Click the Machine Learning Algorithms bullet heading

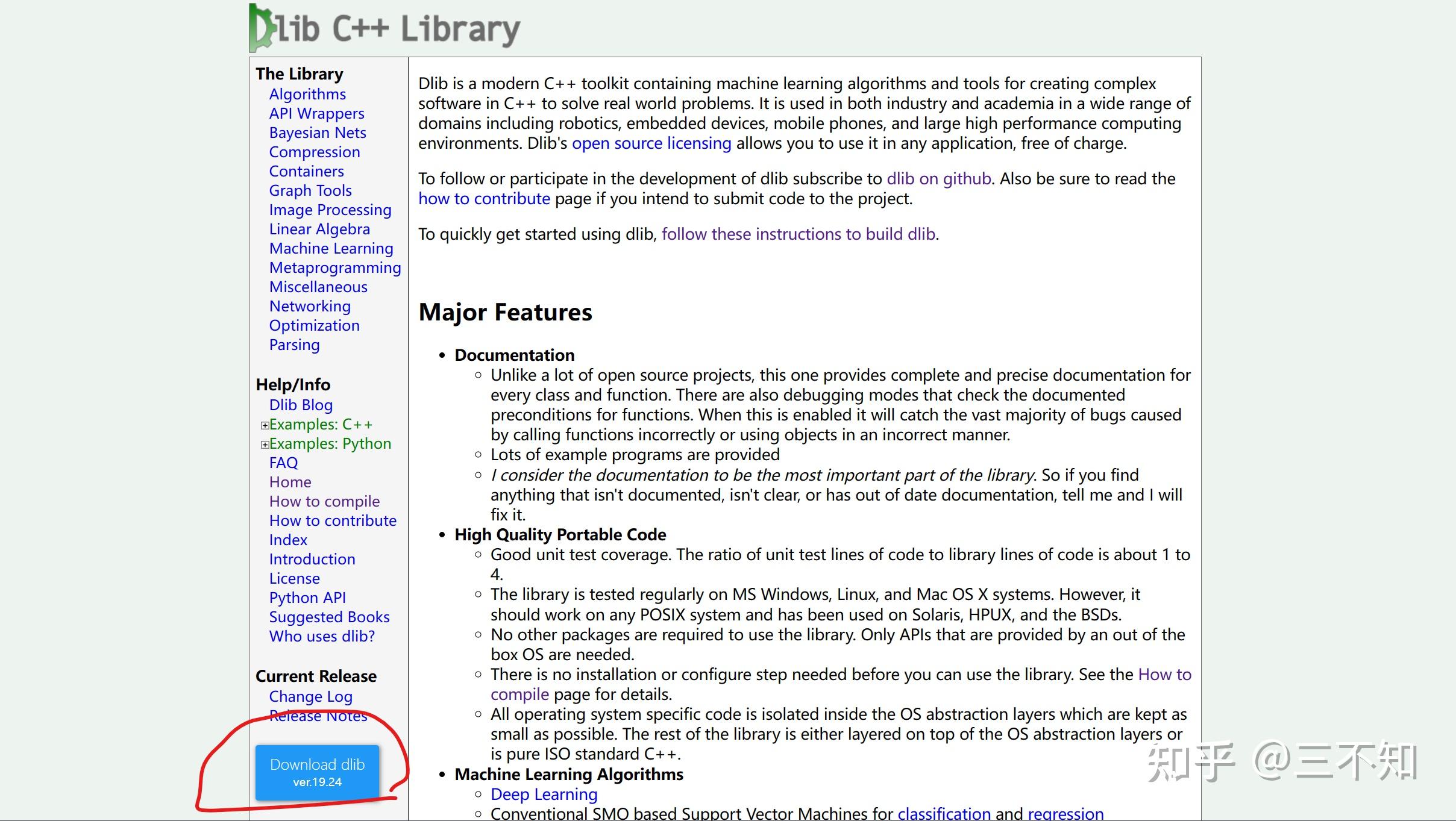point(569,774)
